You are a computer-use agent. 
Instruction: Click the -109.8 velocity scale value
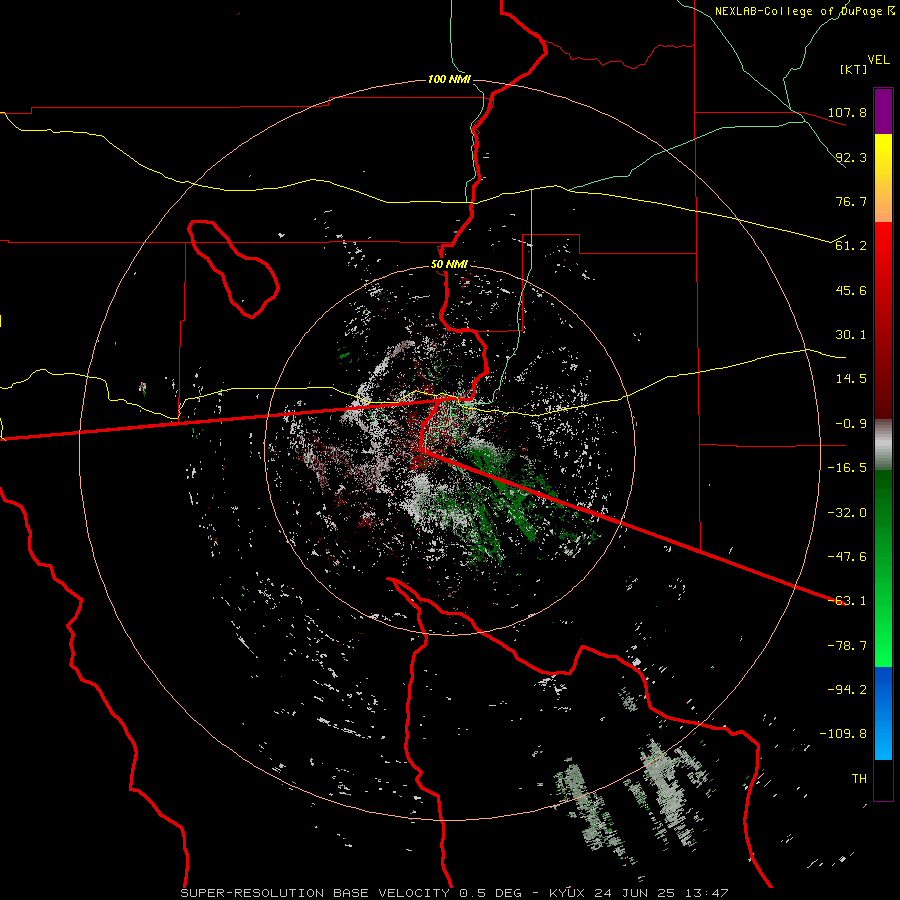point(843,734)
